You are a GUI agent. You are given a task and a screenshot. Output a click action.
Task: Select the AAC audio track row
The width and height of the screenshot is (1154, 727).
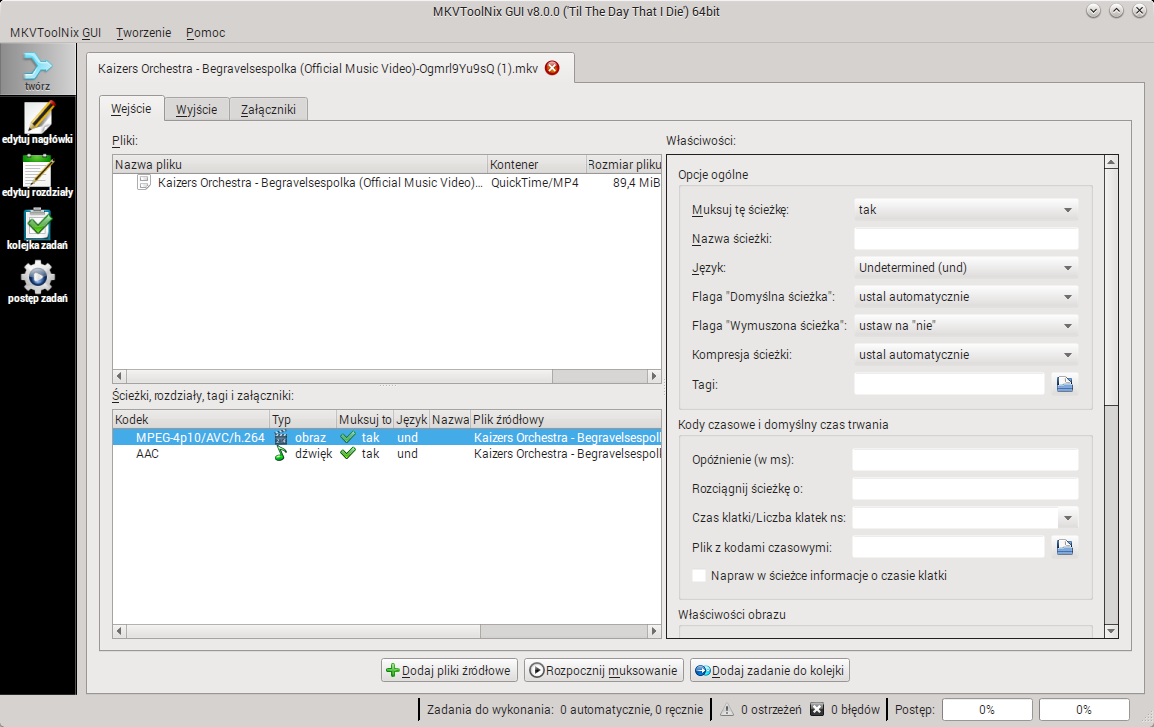[x=387, y=453]
